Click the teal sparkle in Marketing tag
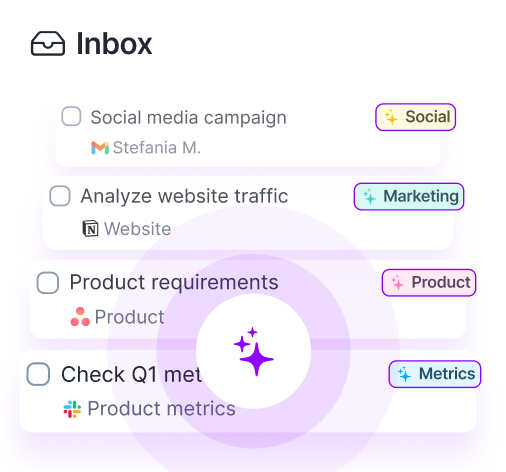506x472 pixels. pyautogui.click(x=369, y=197)
